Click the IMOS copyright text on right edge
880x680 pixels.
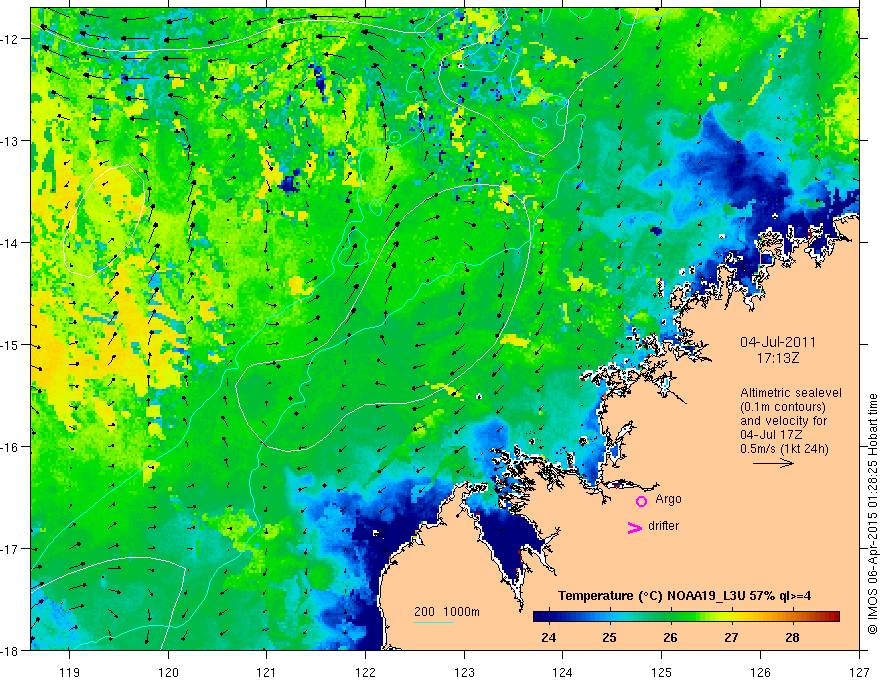[872, 514]
